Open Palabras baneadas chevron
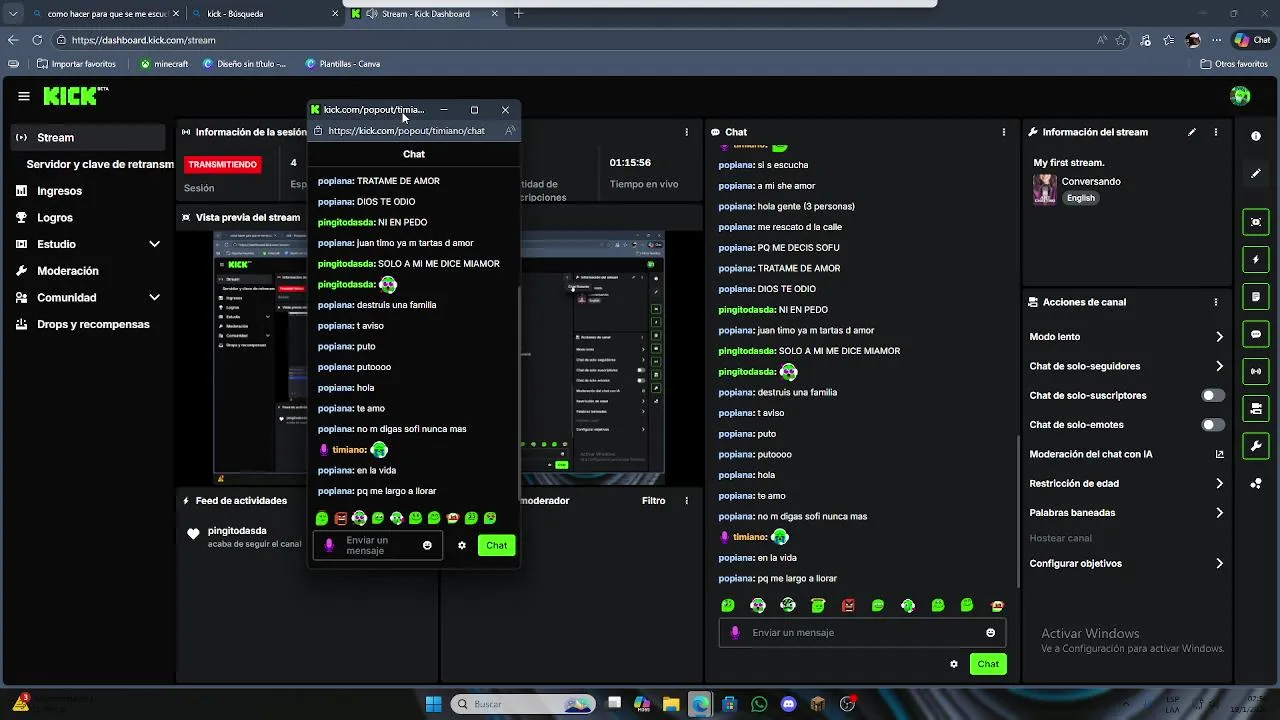The height and width of the screenshot is (720, 1280). coord(1219,513)
